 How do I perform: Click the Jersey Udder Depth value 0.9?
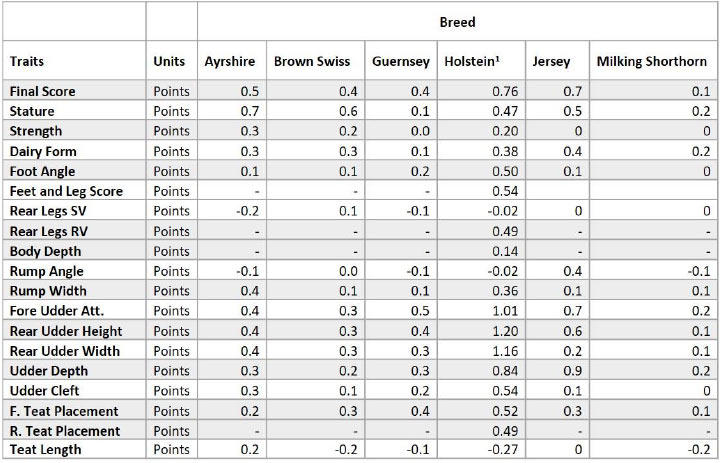(573, 371)
